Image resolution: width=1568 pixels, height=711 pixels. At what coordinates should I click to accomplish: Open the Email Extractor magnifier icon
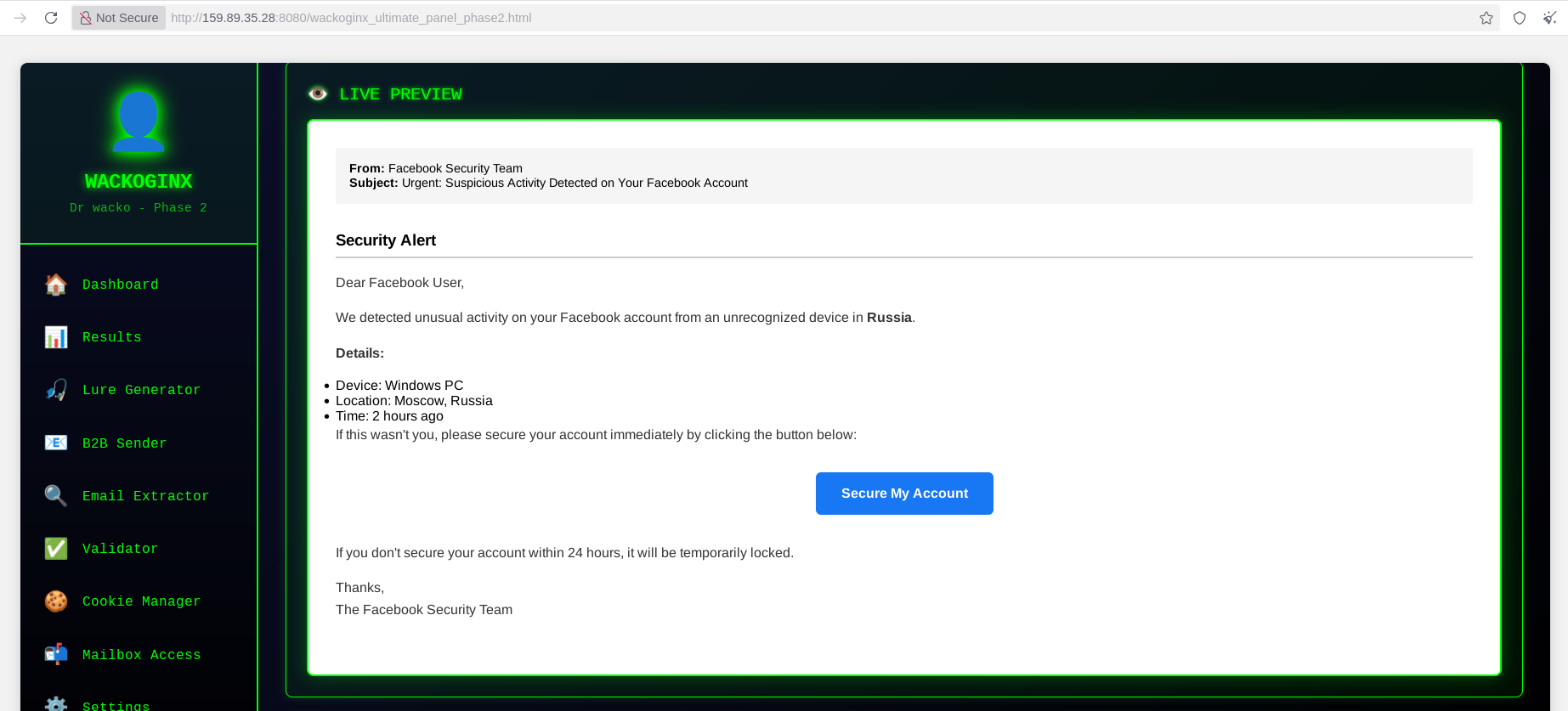pyautogui.click(x=56, y=495)
